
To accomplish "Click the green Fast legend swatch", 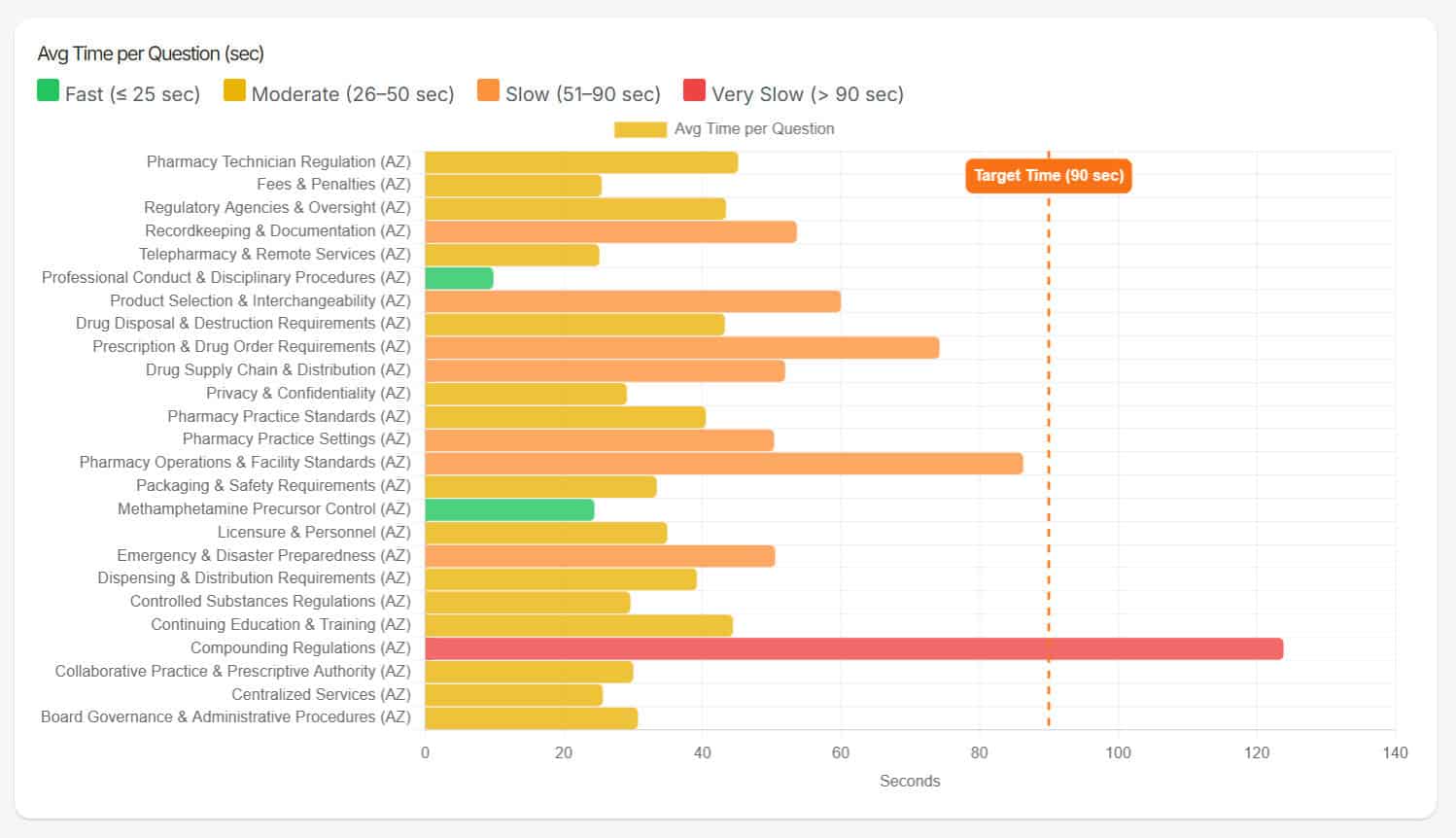I will 48,91.
